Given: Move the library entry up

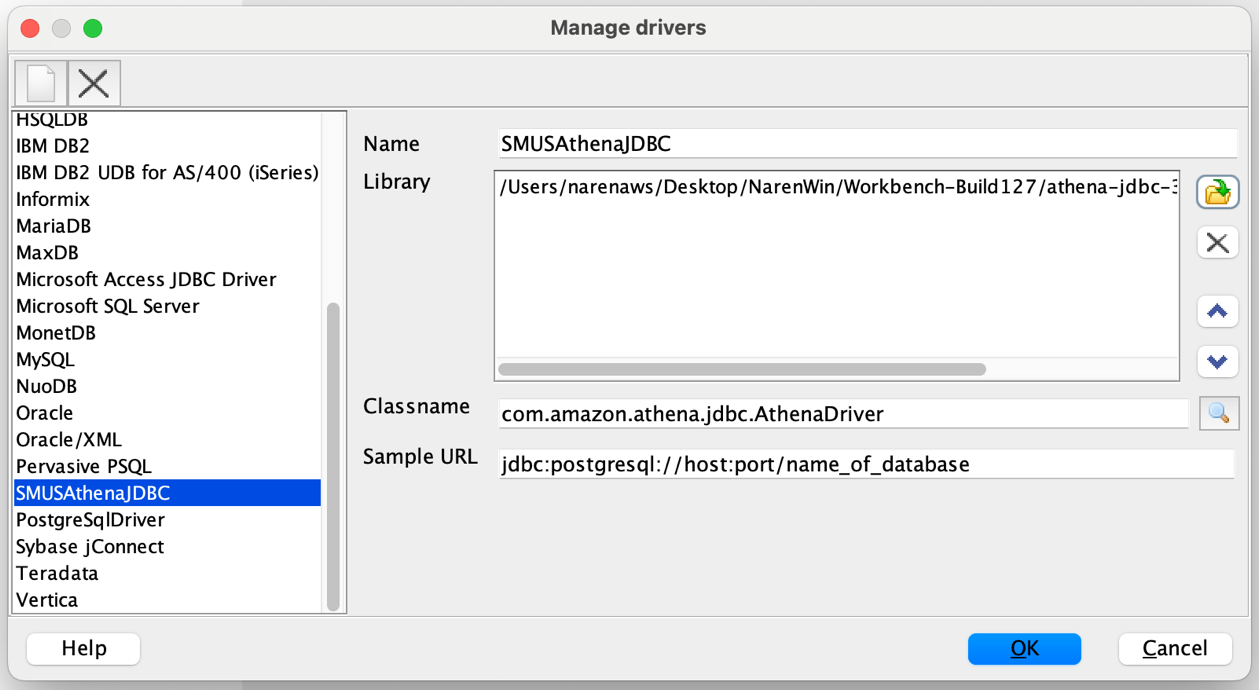Looking at the screenshot, I should tap(1217, 311).
